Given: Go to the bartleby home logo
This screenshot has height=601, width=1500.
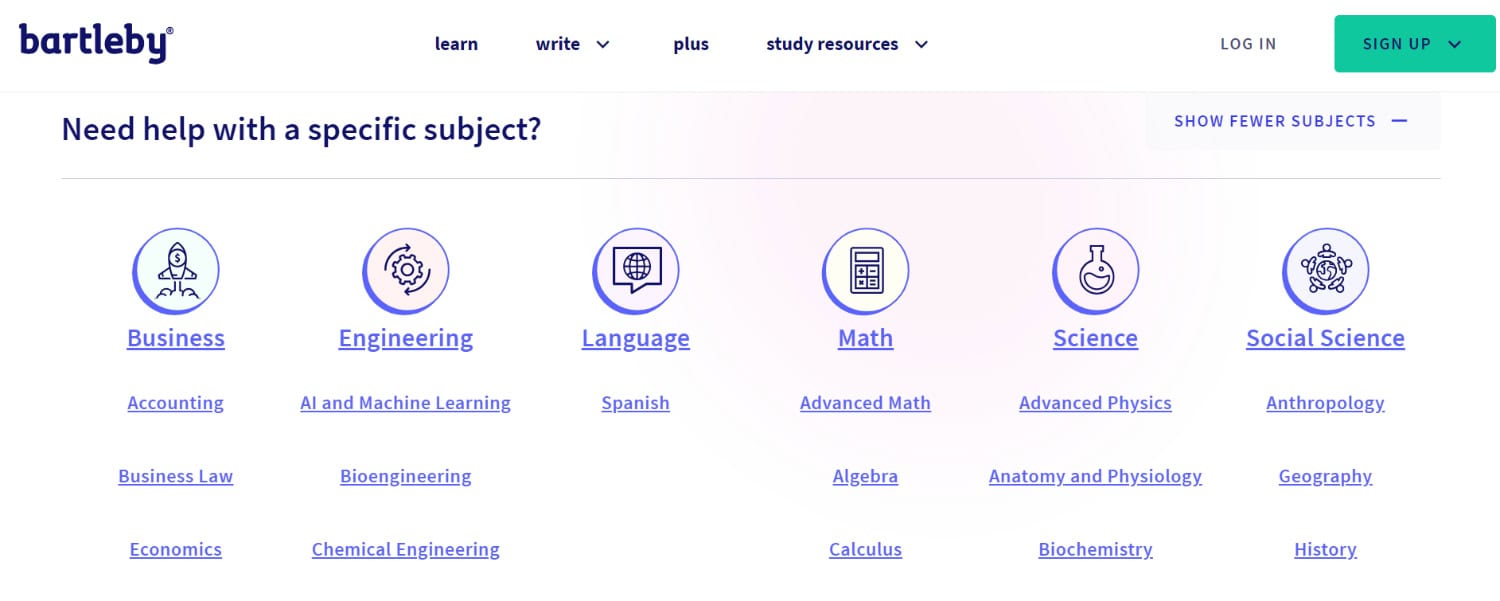Looking at the screenshot, I should click(96, 43).
